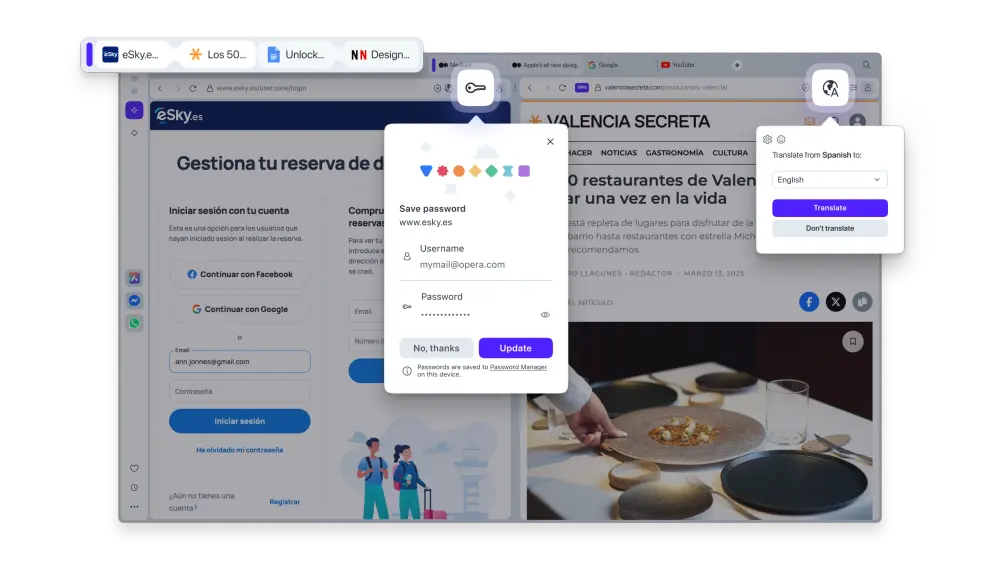
Task: Open Valencia Secreta user avatar
Action: click(858, 121)
